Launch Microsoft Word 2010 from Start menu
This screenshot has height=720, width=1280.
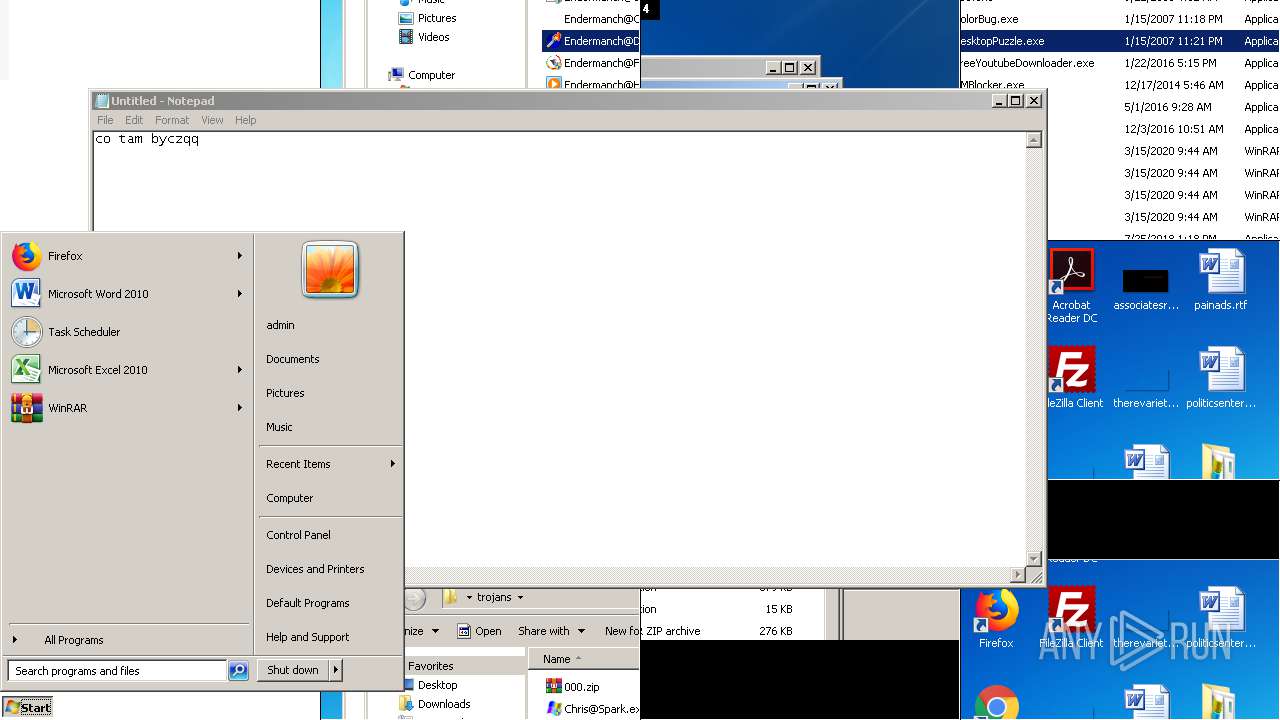[127, 294]
